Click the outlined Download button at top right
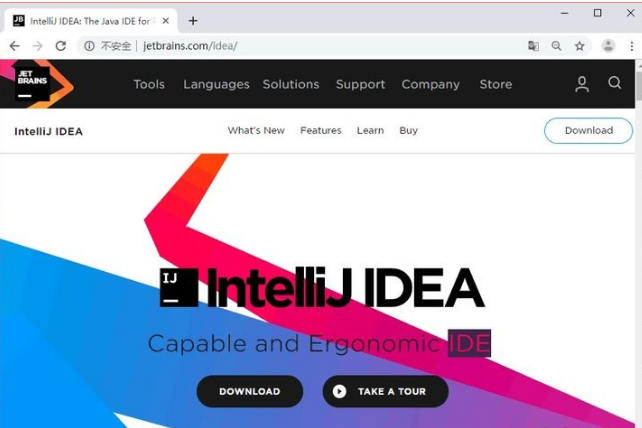 [x=588, y=131]
